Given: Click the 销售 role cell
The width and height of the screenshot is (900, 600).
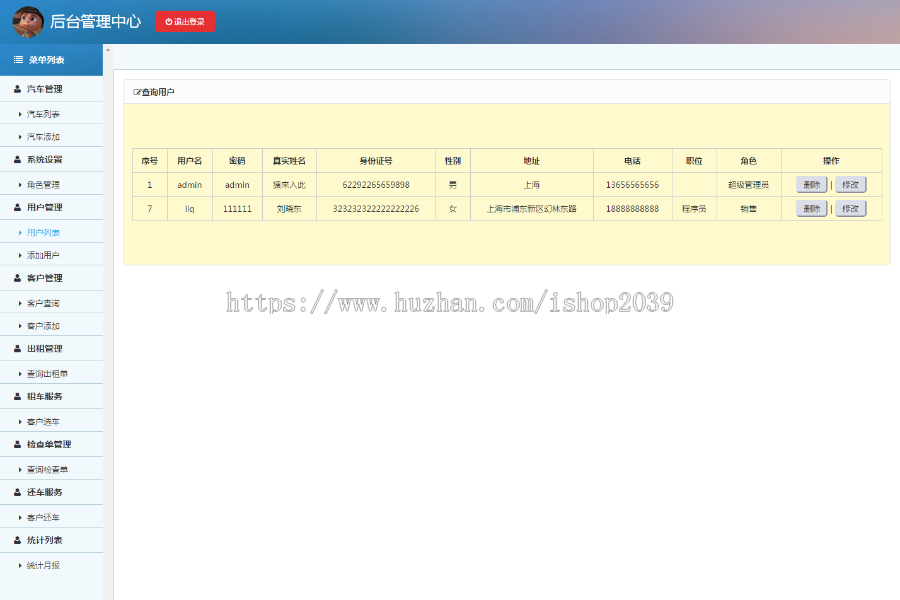Looking at the screenshot, I should tap(748, 209).
